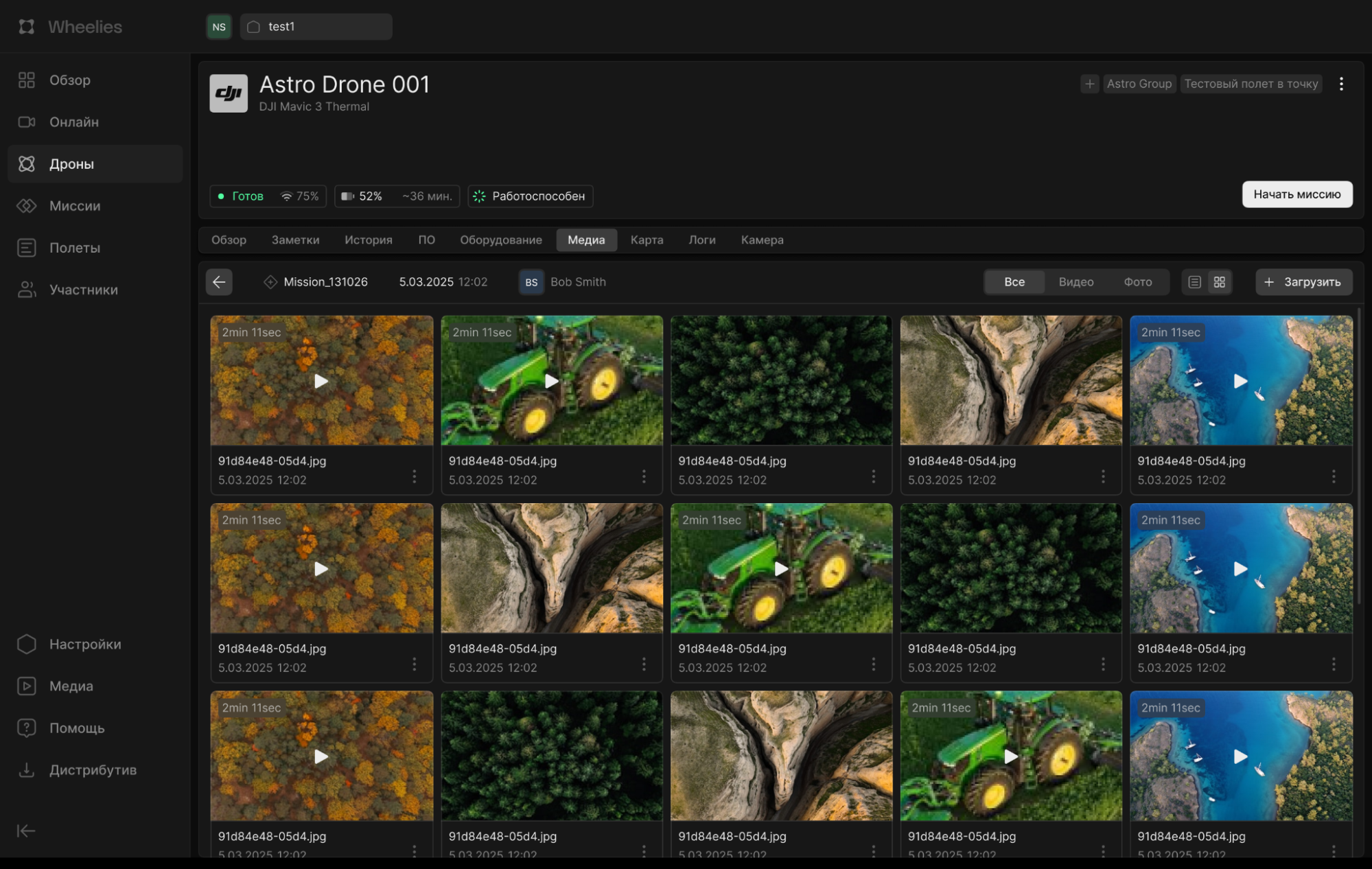
Task: Open three-dot menu for Astro Drone 001
Action: (x=1341, y=84)
